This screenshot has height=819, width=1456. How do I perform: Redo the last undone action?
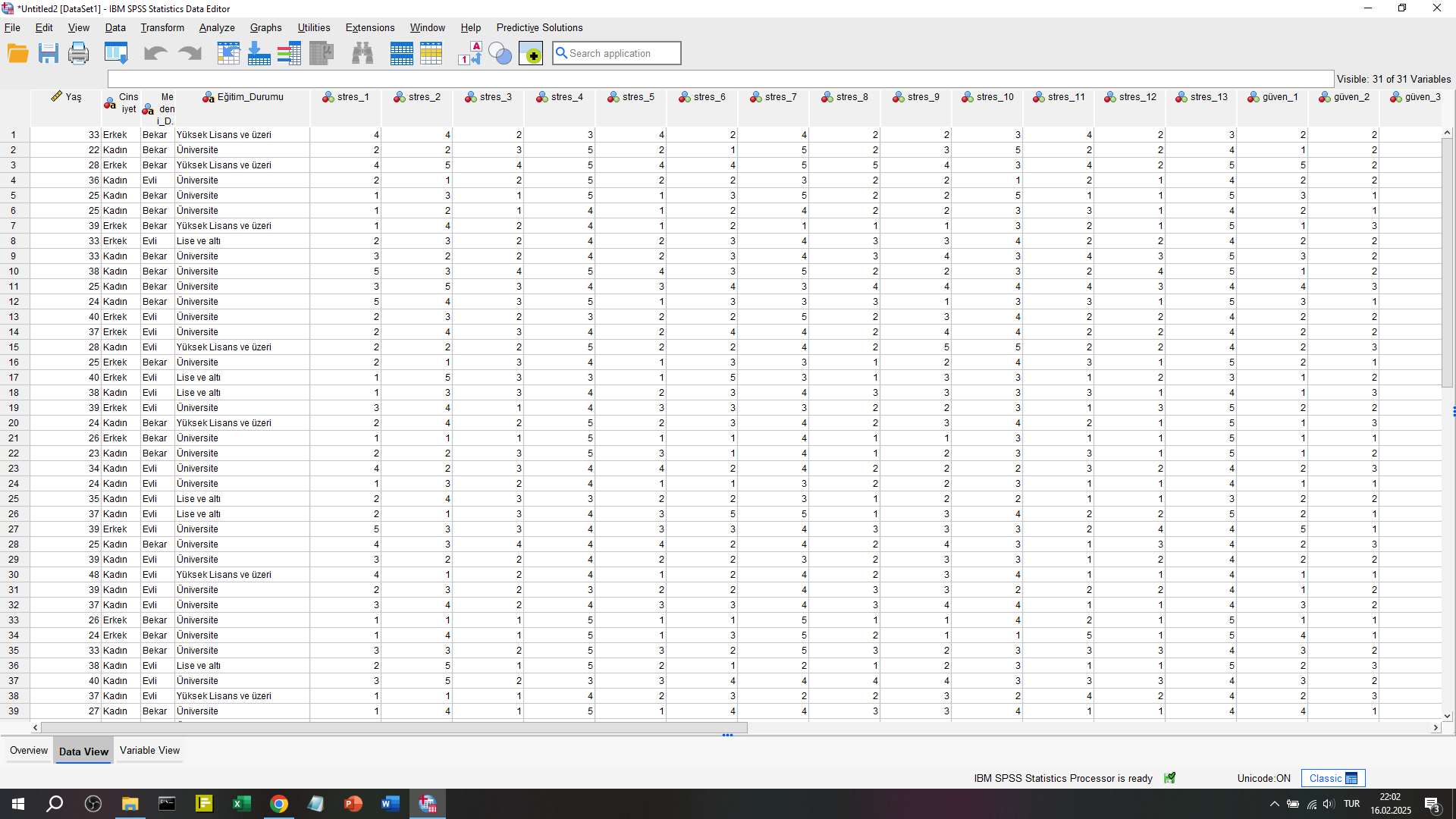[189, 53]
